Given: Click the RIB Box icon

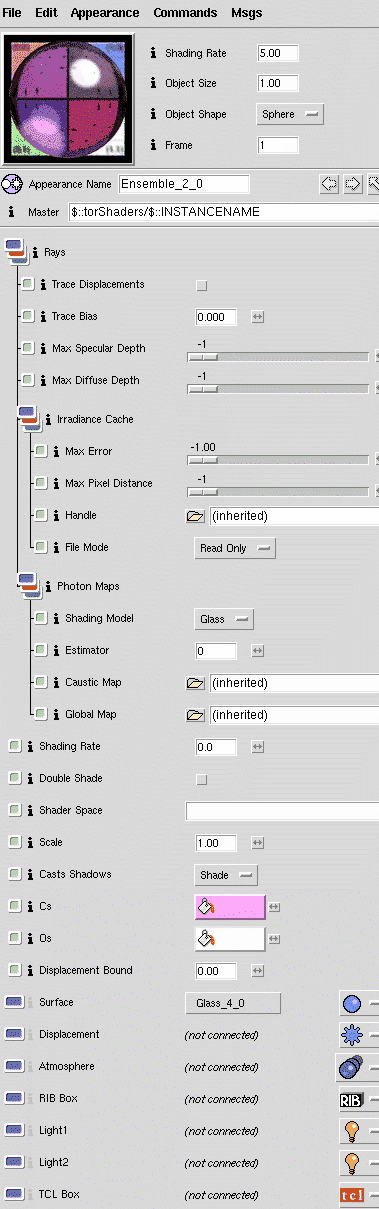Looking at the screenshot, I should (351, 1099).
